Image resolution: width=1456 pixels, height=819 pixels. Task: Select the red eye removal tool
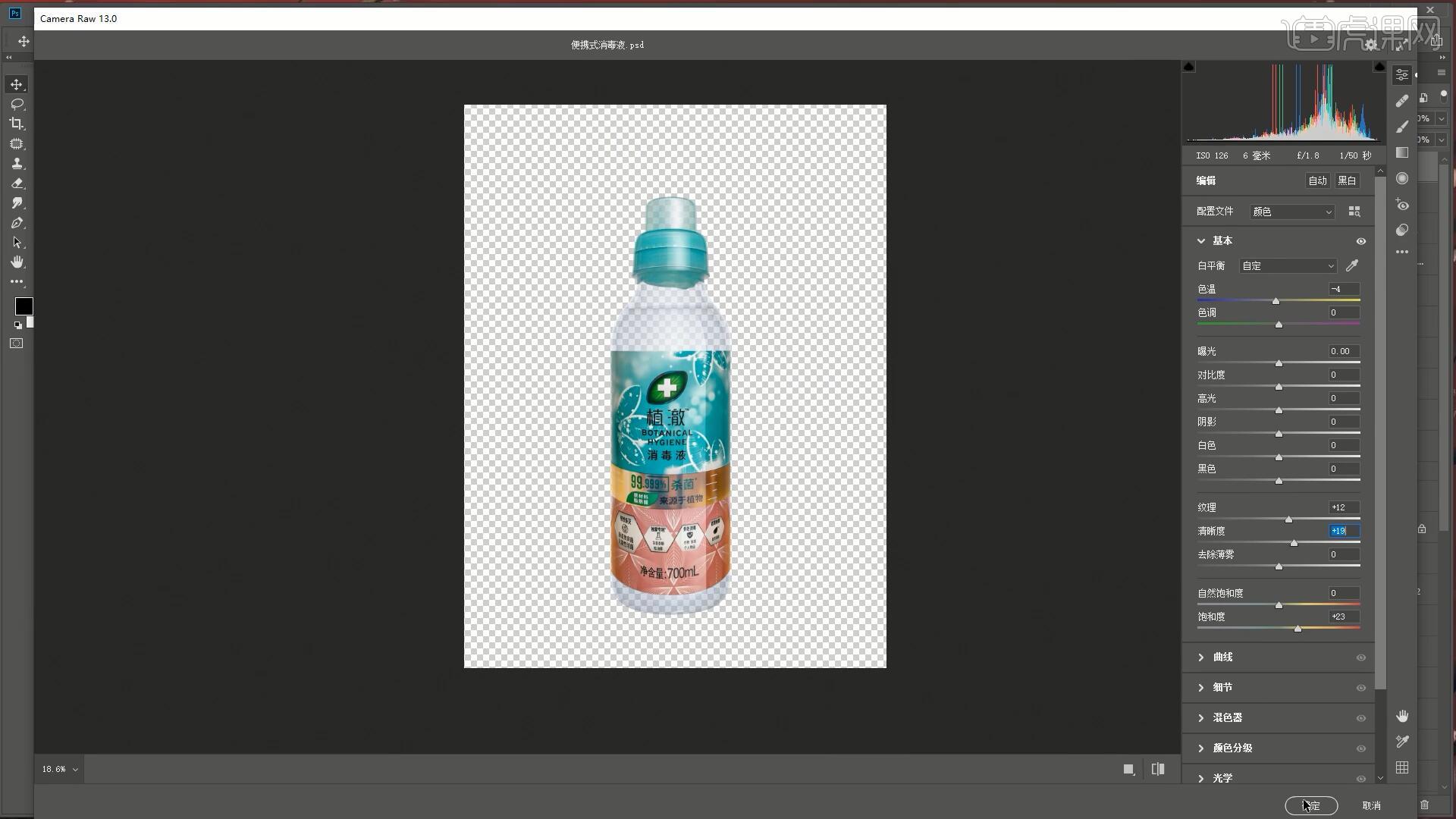point(1402,205)
